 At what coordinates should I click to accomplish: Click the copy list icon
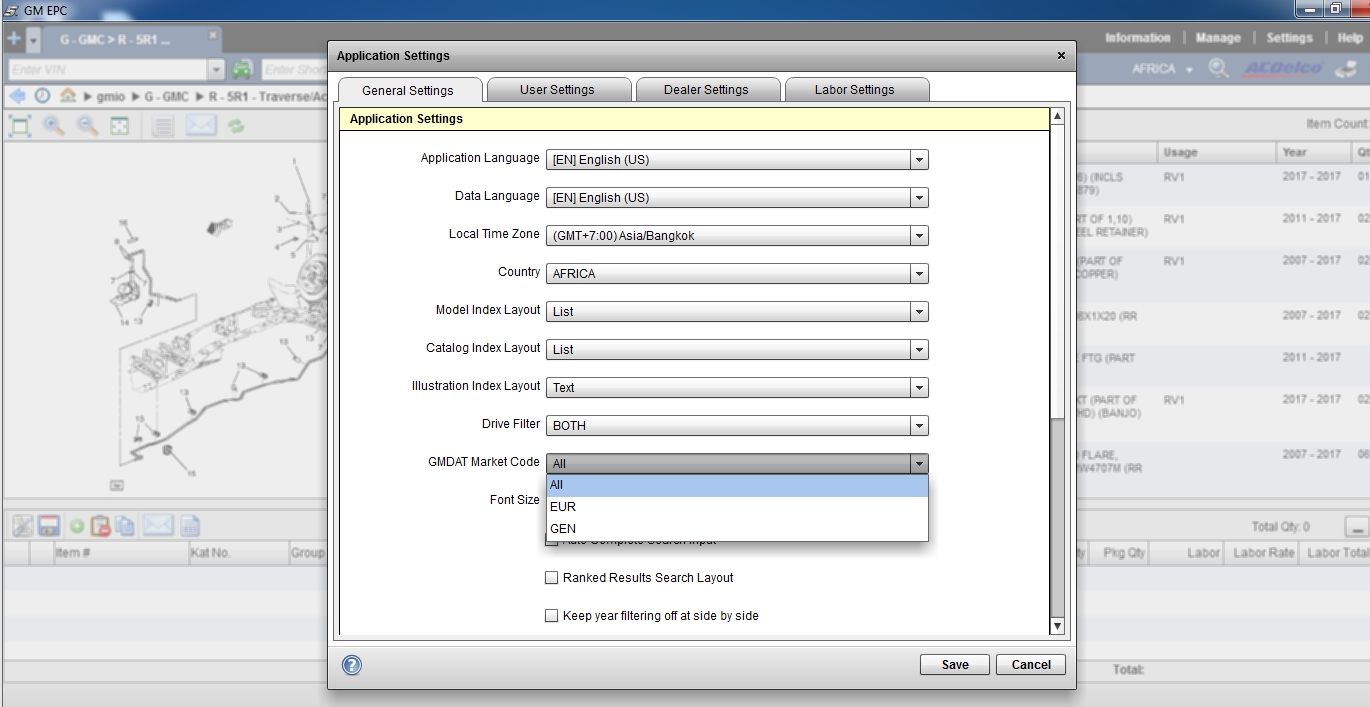pyautogui.click(x=125, y=526)
